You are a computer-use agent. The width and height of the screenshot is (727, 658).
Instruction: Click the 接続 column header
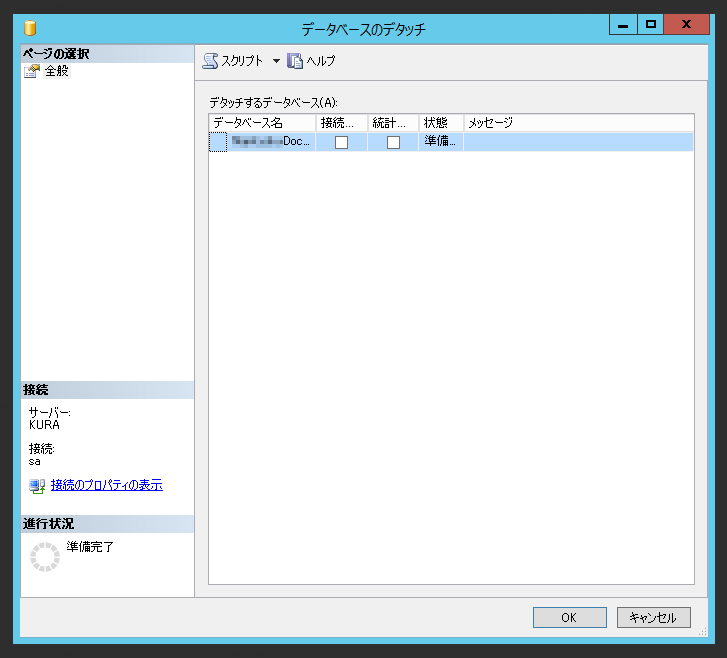pyautogui.click(x=342, y=123)
